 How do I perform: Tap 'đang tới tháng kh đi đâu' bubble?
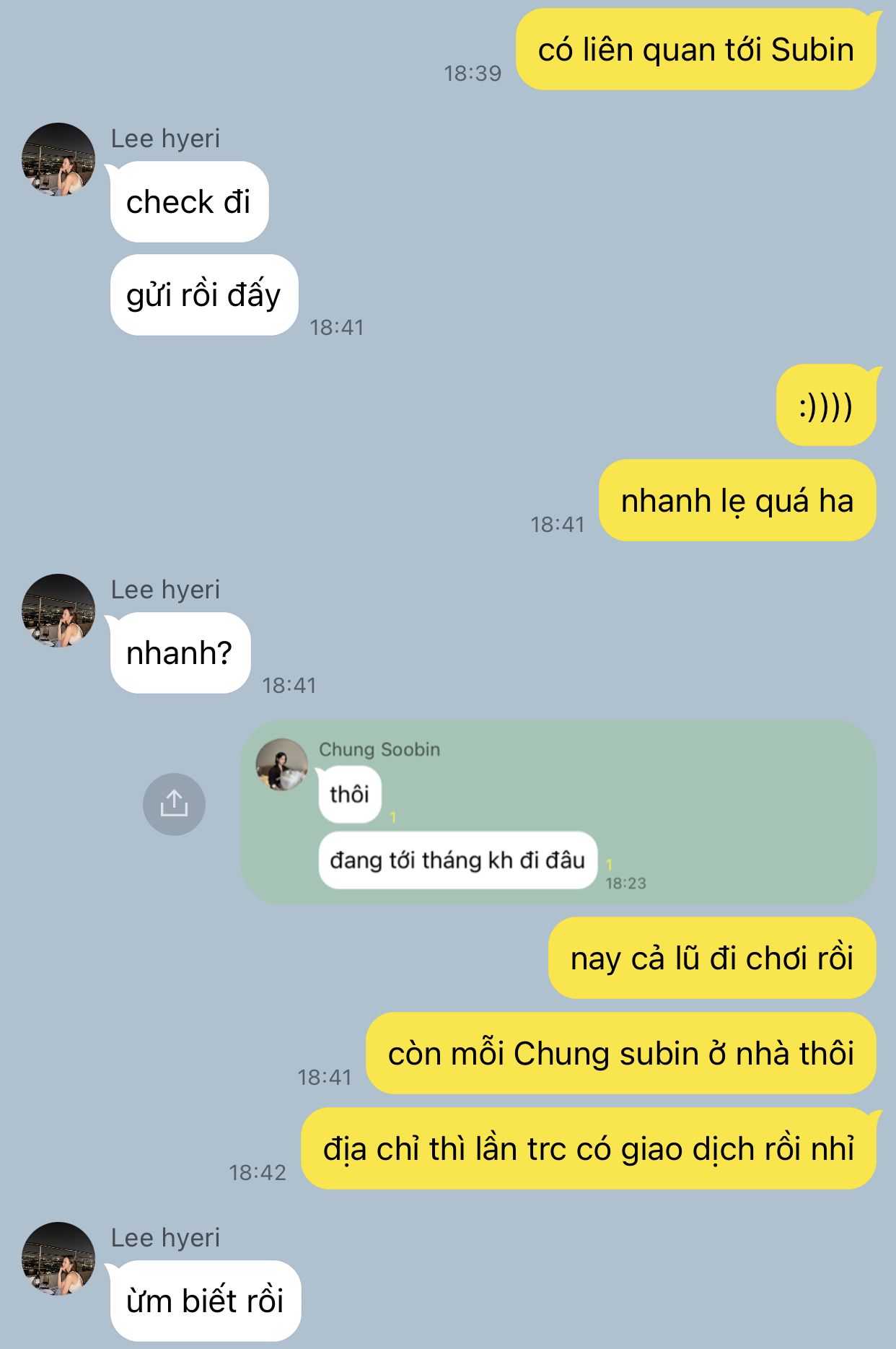(x=457, y=860)
